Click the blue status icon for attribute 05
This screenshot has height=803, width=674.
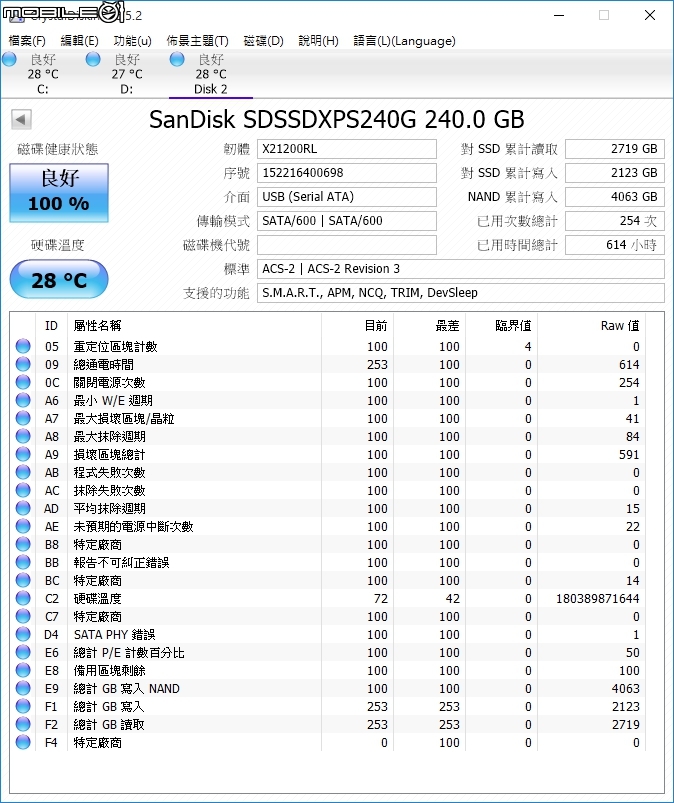coord(23,346)
